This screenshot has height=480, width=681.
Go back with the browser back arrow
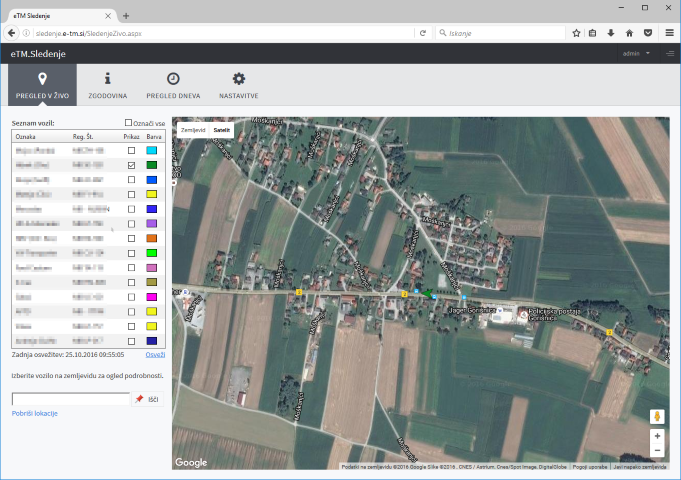(x=12, y=33)
